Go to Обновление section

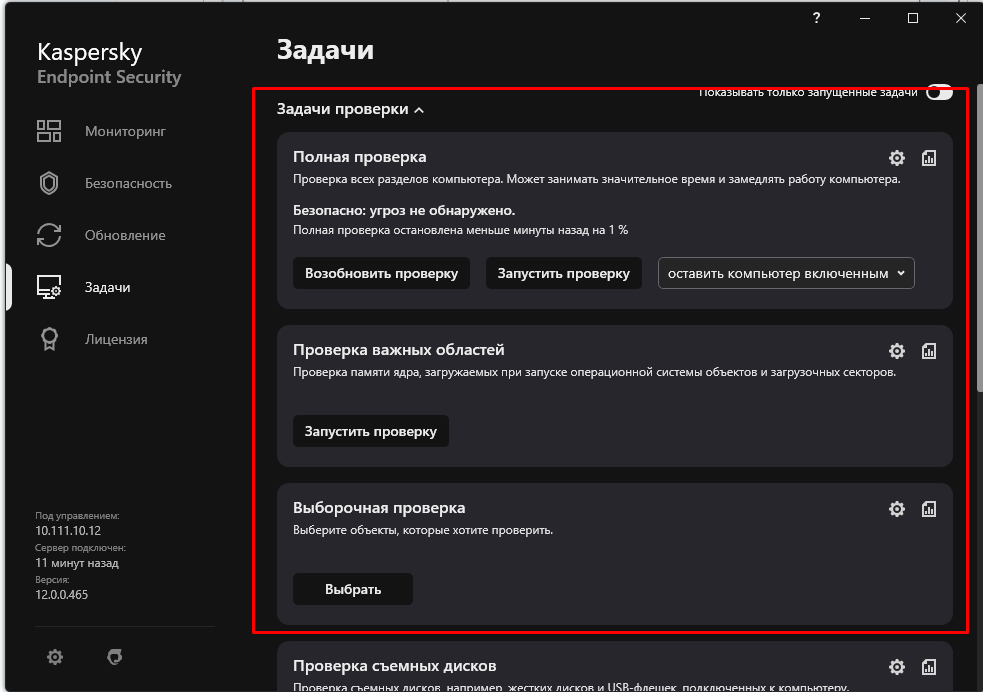pyautogui.click(x=125, y=235)
